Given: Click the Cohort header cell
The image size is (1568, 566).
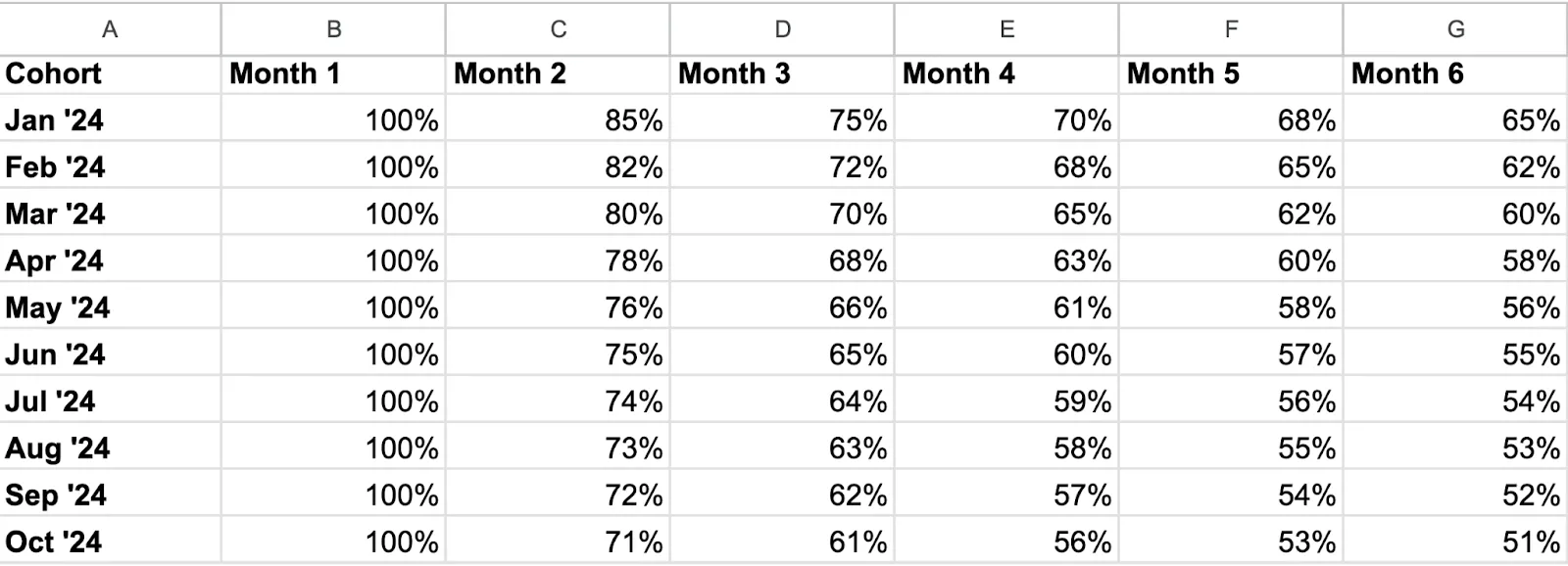Looking at the screenshot, I should (110, 74).
